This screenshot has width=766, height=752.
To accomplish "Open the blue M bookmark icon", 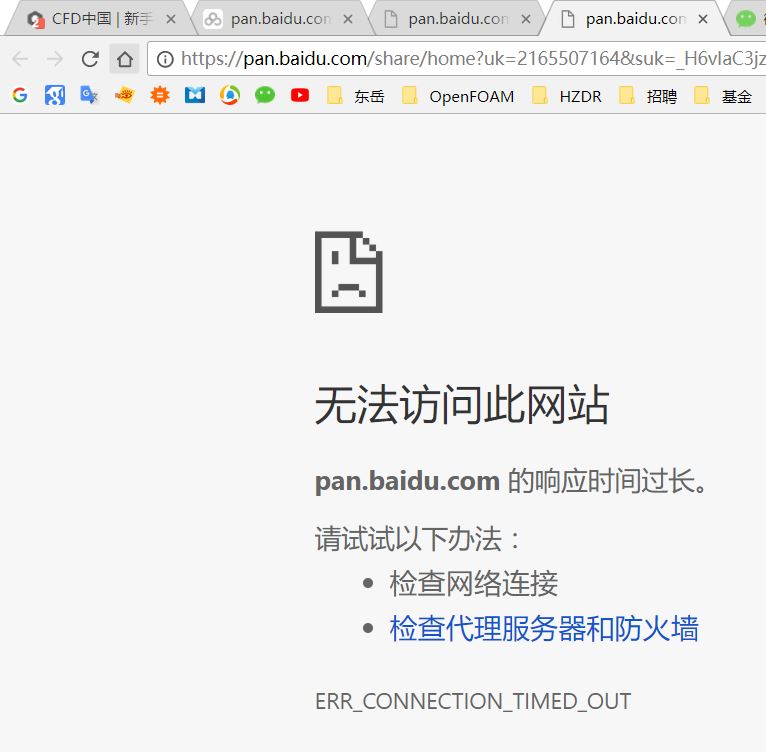I will 194,95.
